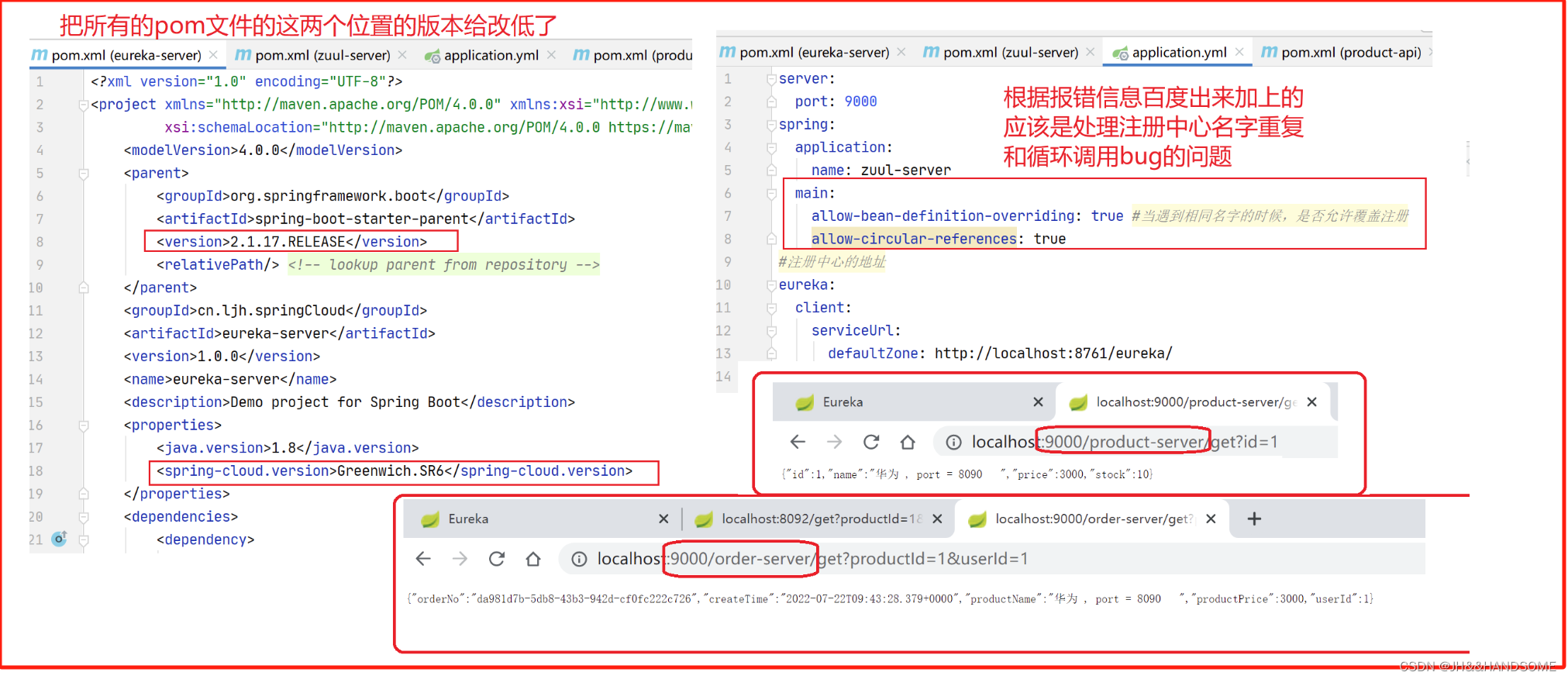Switch to Eureka tab in product-server browser
The width and height of the screenshot is (1568, 679).
(915, 402)
